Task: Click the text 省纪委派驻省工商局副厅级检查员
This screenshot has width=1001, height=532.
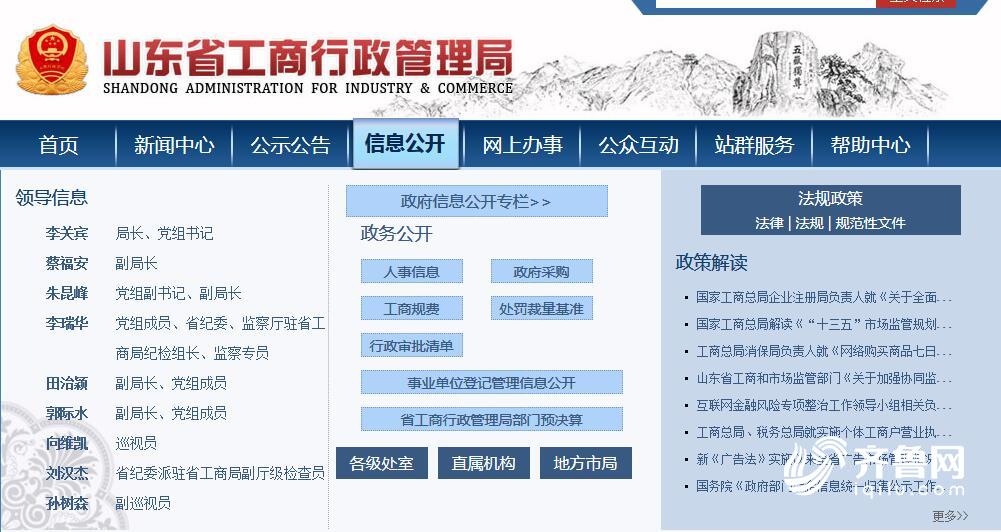Action: [x=220, y=473]
